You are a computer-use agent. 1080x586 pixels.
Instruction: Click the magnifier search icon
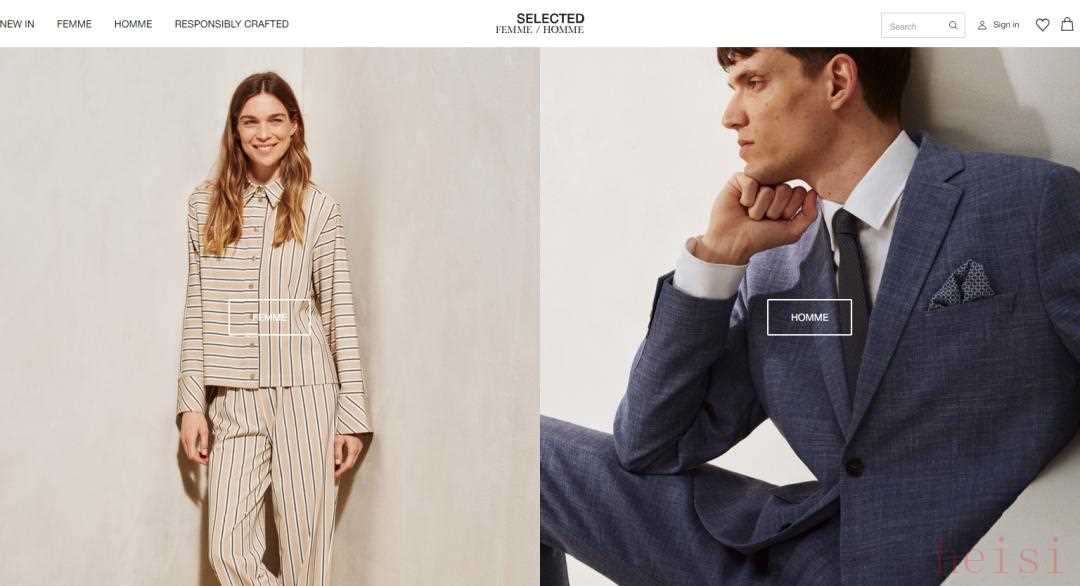pyautogui.click(x=953, y=25)
